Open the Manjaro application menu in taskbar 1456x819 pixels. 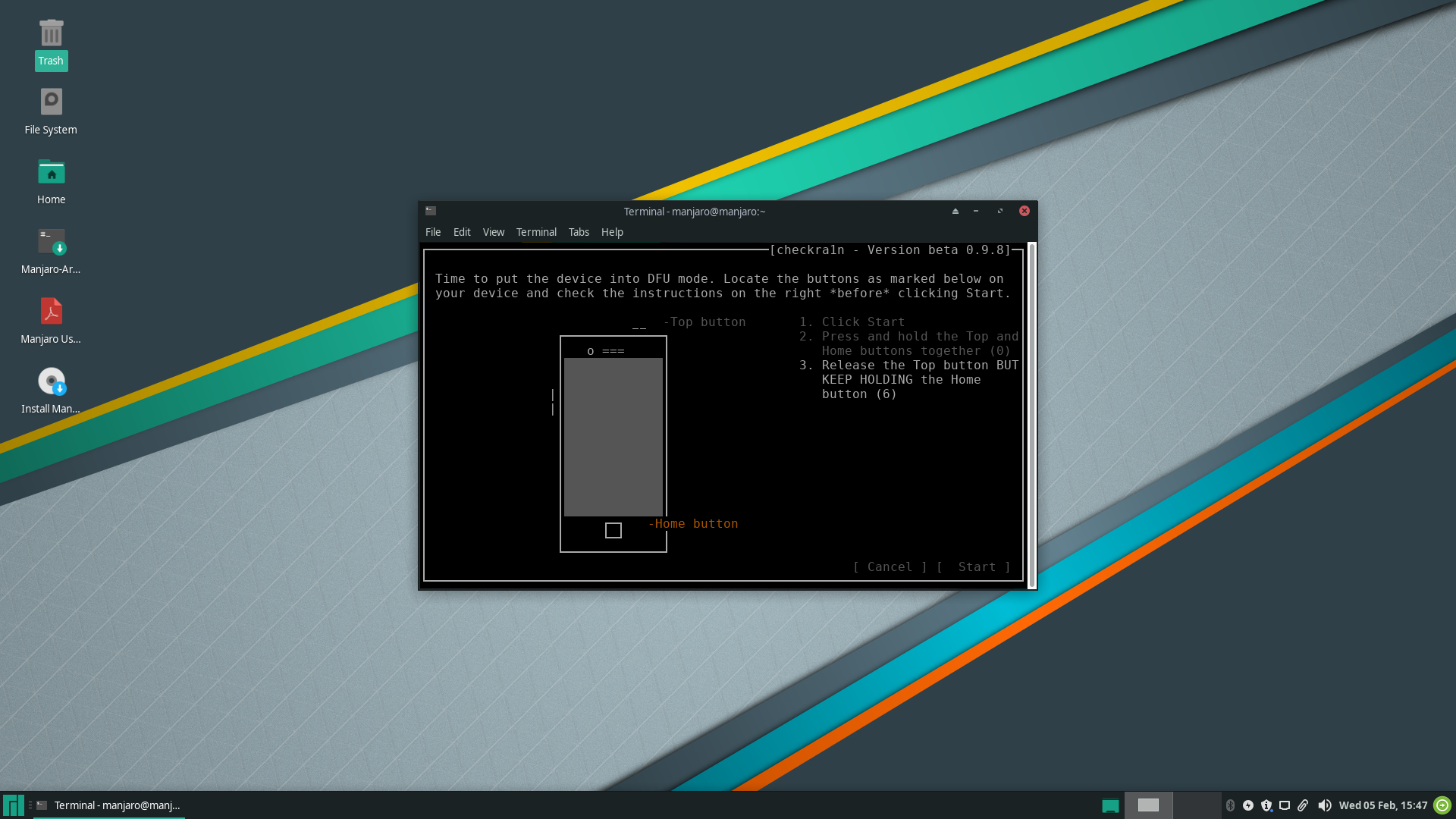(x=13, y=805)
